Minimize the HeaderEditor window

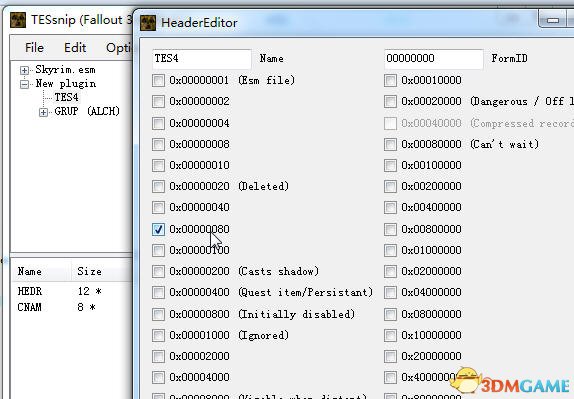pos(553,20)
